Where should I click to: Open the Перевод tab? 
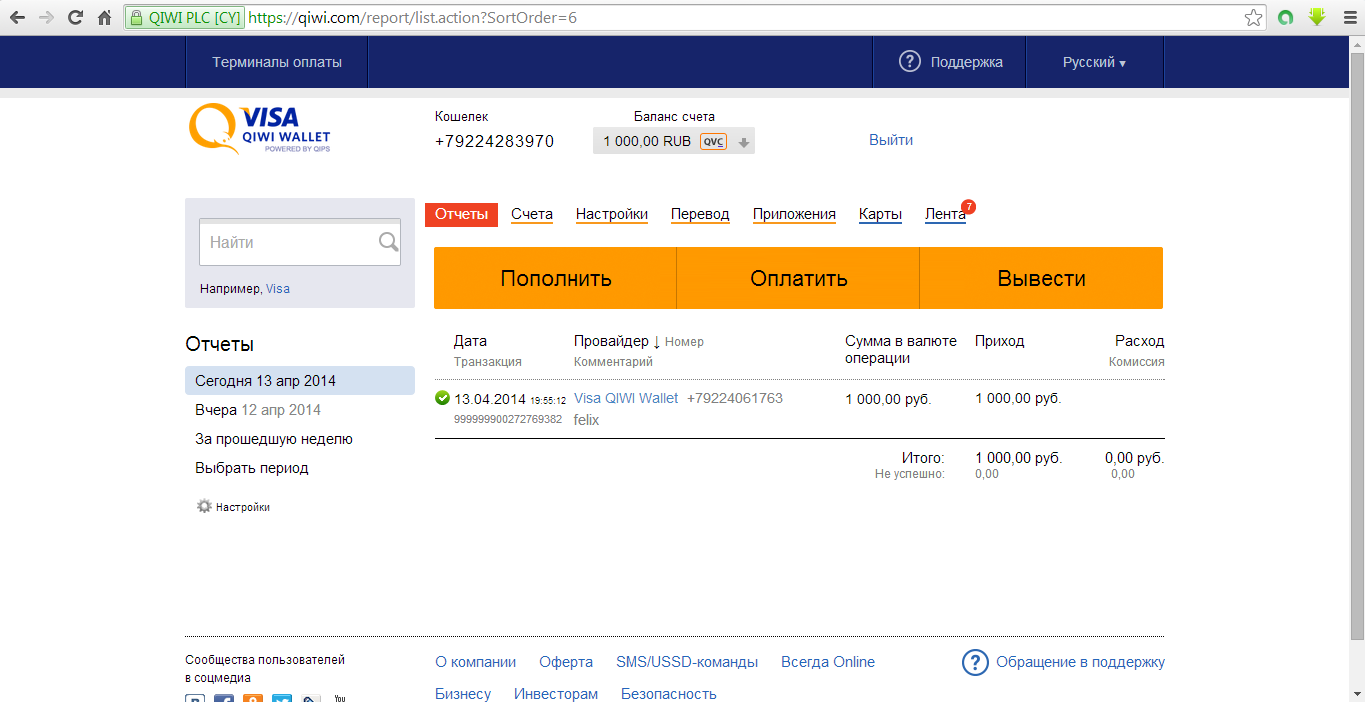[700, 214]
